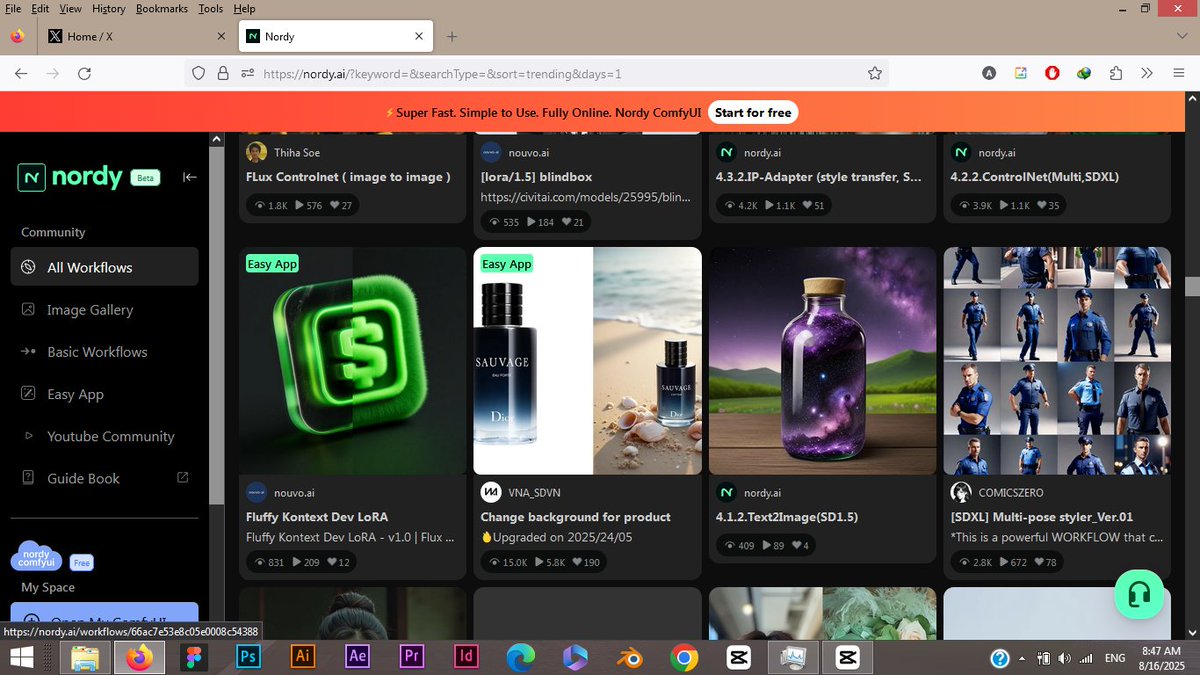Click the tracking protection shield icon
This screenshot has width=1200, height=675.
pos(198,73)
